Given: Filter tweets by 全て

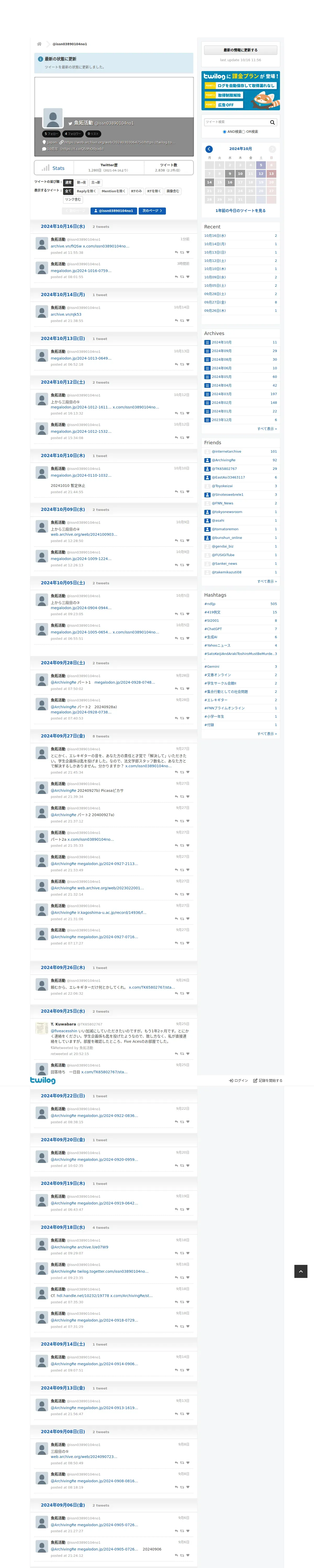Looking at the screenshot, I should tap(68, 191).
